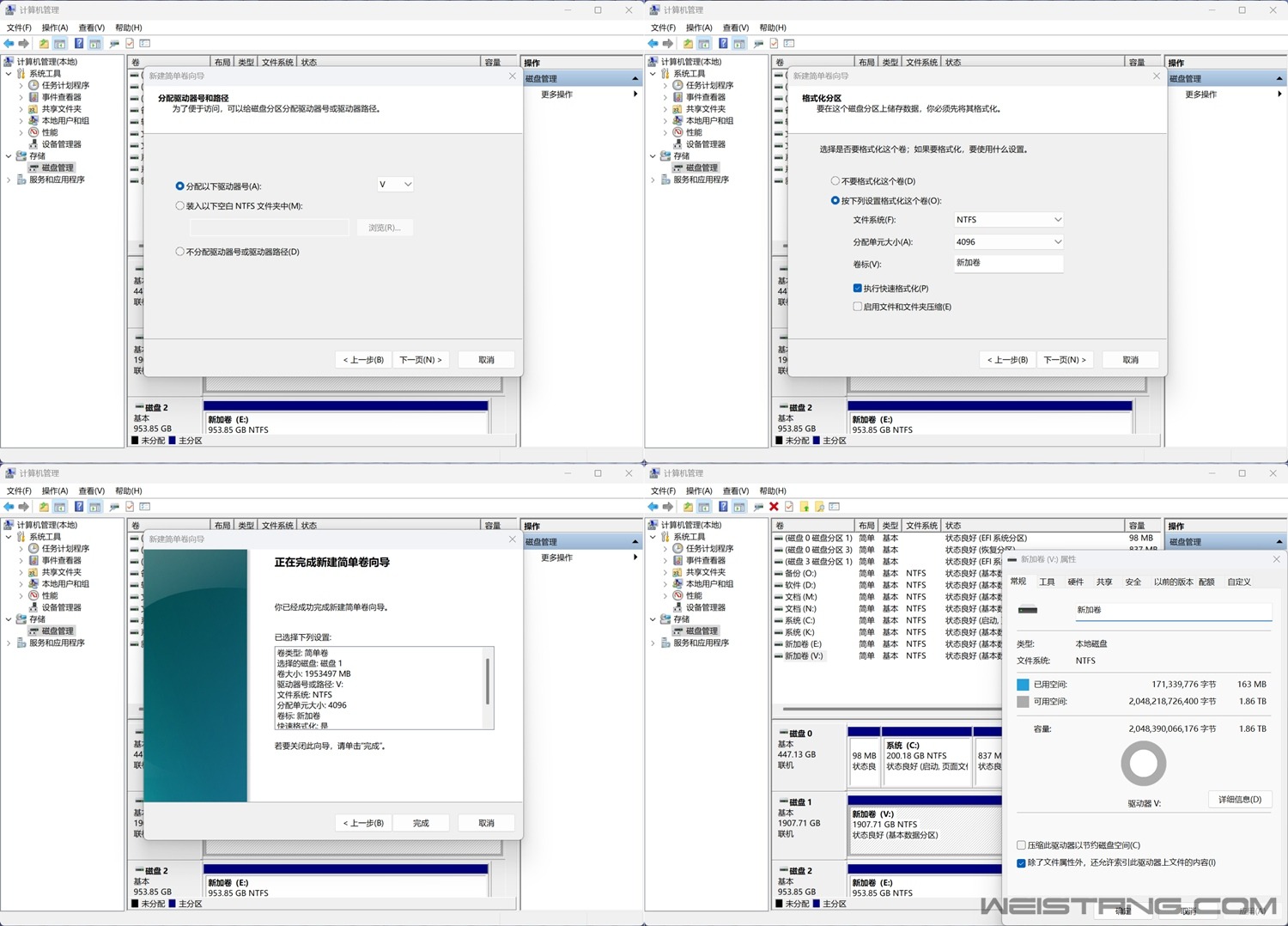Viewport: 1288px width, 926px height.
Task: Click 上一步(B) in the format partition wizard
Action: tap(1007, 360)
